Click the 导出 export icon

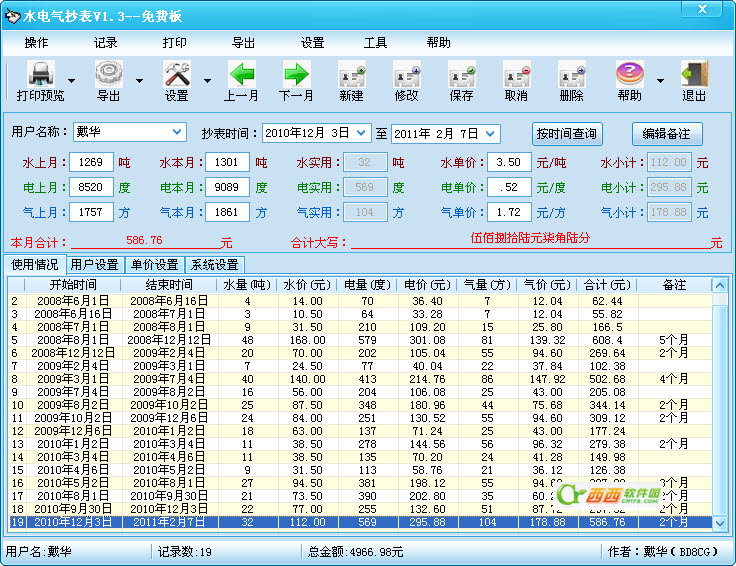108,74
